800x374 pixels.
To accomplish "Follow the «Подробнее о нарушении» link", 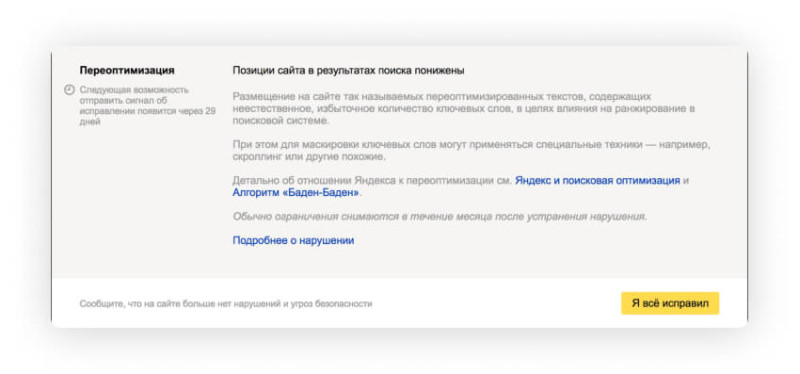I will 293,240.
